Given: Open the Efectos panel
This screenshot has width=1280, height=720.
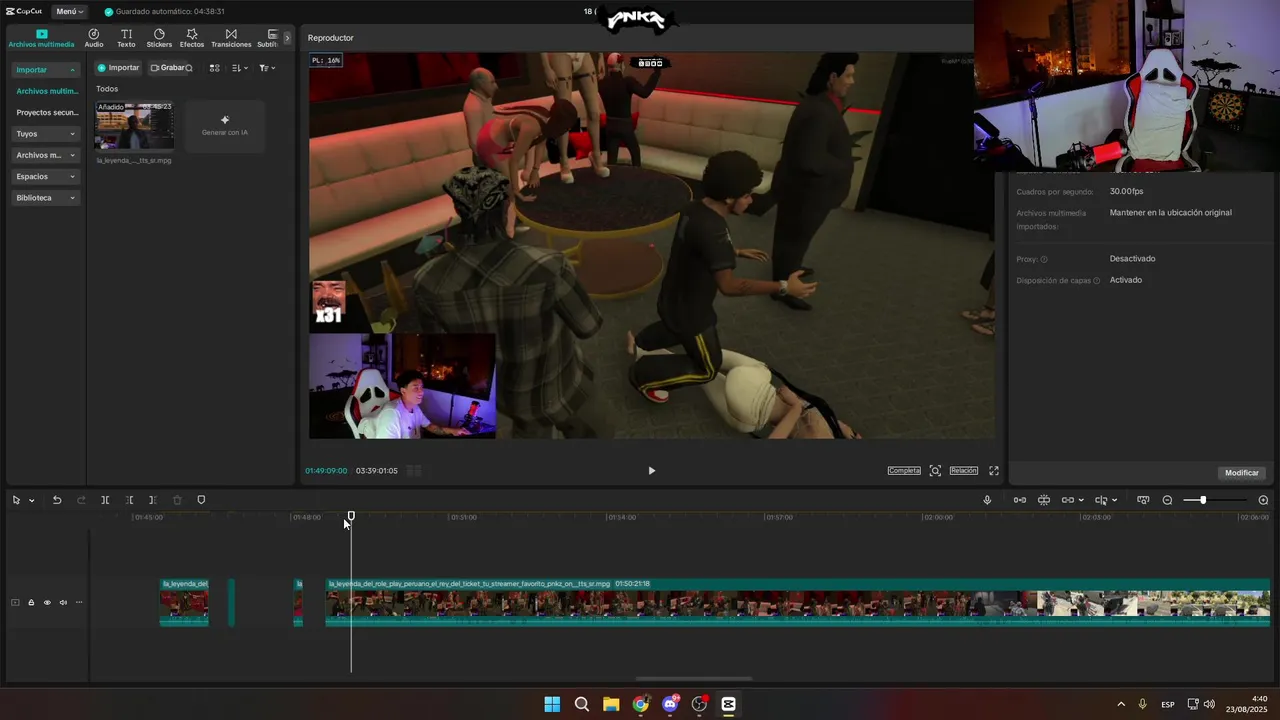Looking at the screenshot, I should 192,38.
